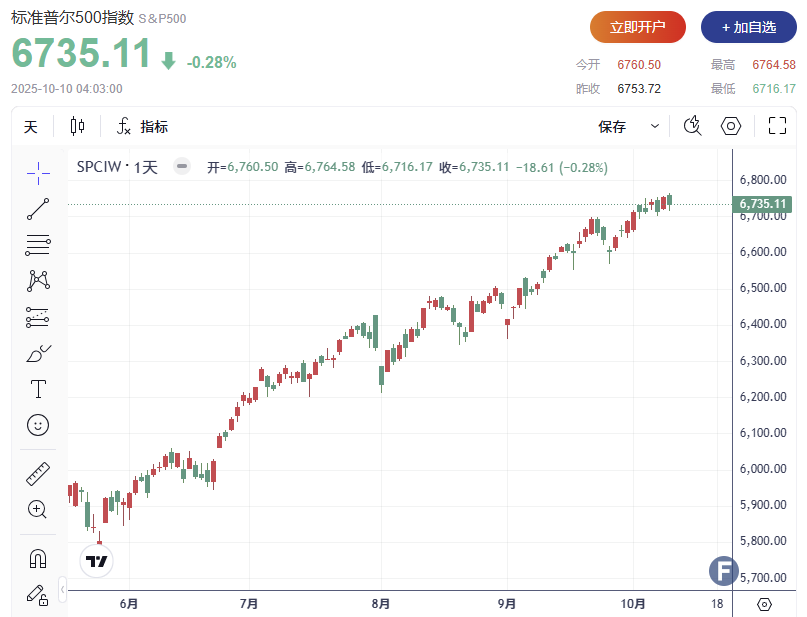Screen dimensions: 807x617
Task: Expand the arrow next to 保存
Action: 655,127
